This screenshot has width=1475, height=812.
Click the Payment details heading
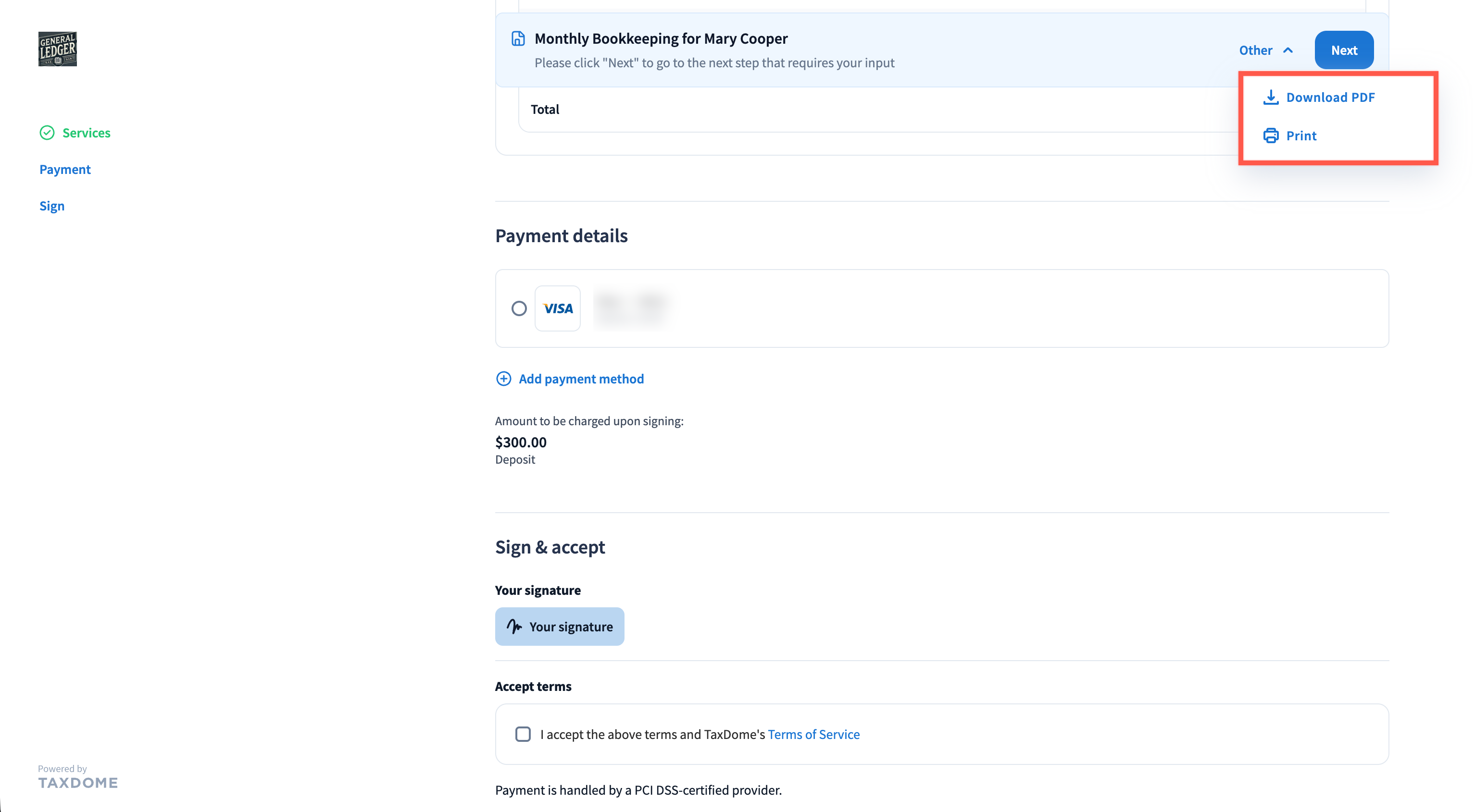click(561, 236)
